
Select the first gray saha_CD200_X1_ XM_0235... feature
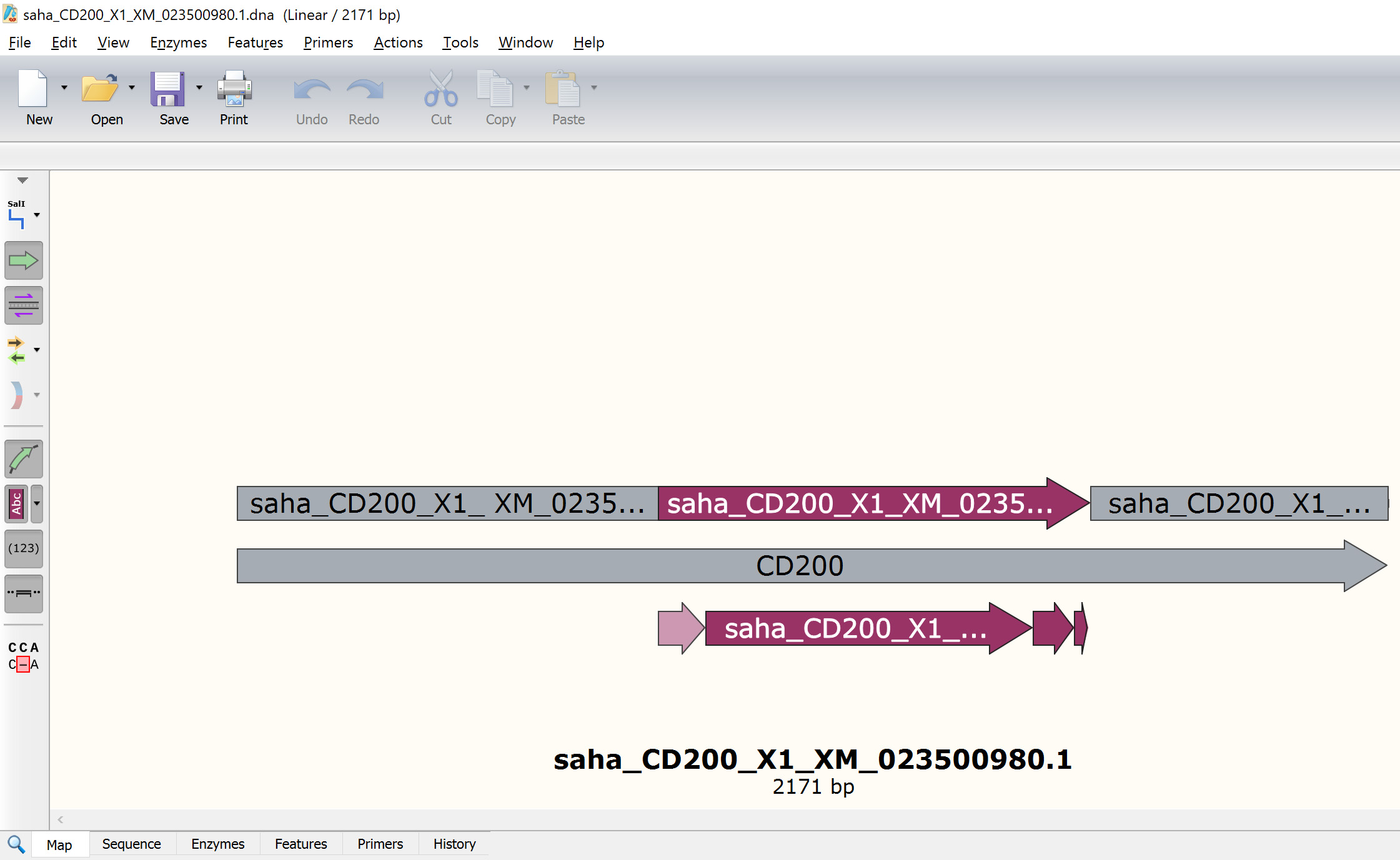coord(447,503)
